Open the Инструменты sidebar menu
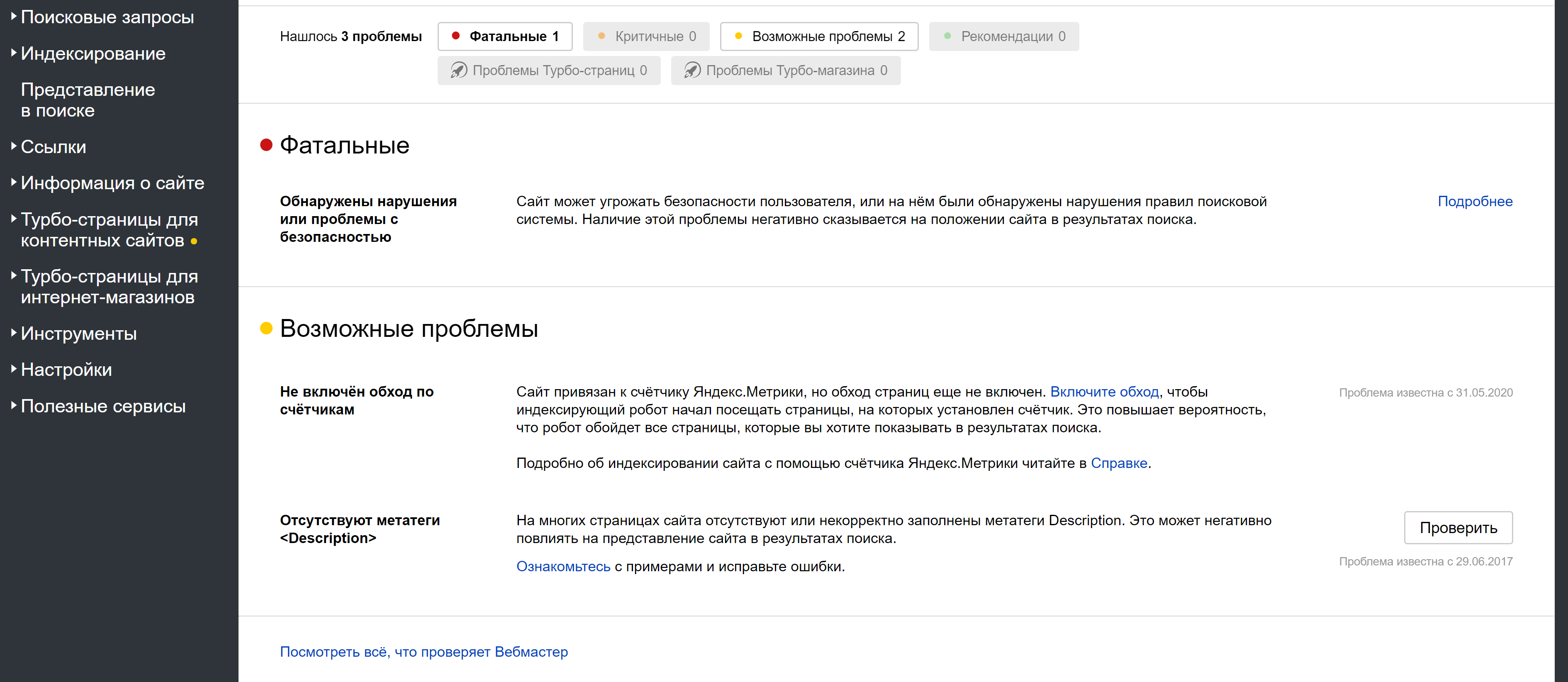 (x=78, y=334)
